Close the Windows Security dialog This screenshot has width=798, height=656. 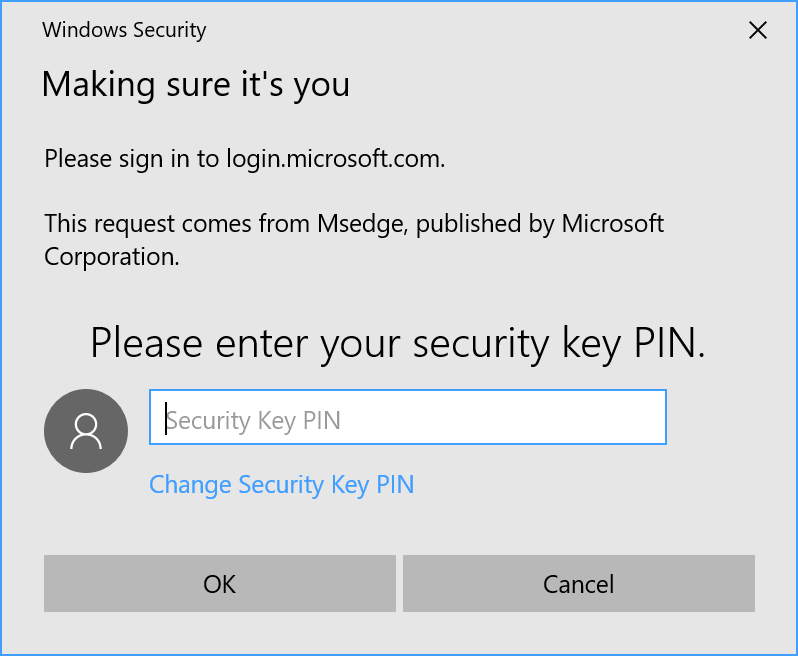(758, 30)
